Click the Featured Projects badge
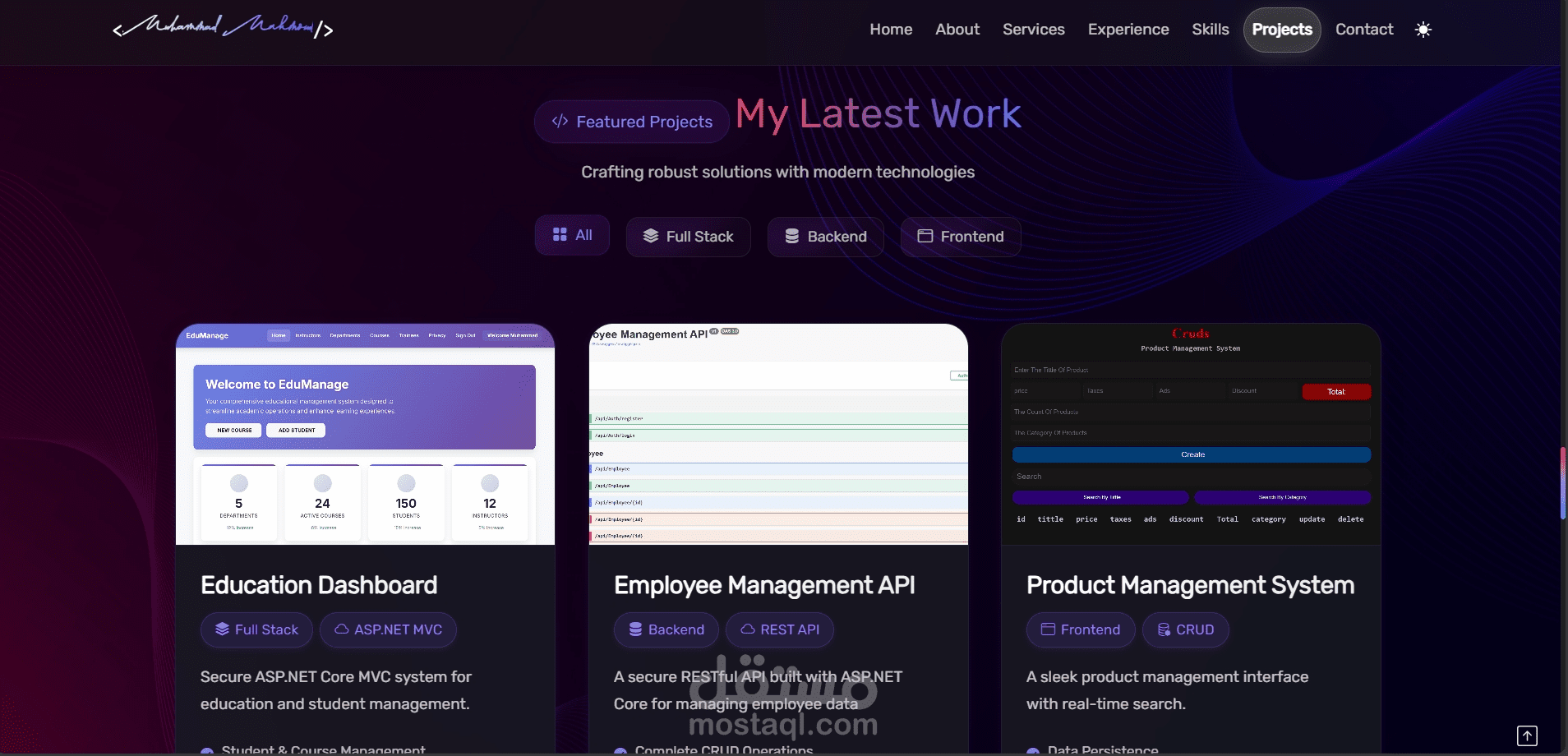This screenshot has width=1568, height=756. click(x=632, y=122)
